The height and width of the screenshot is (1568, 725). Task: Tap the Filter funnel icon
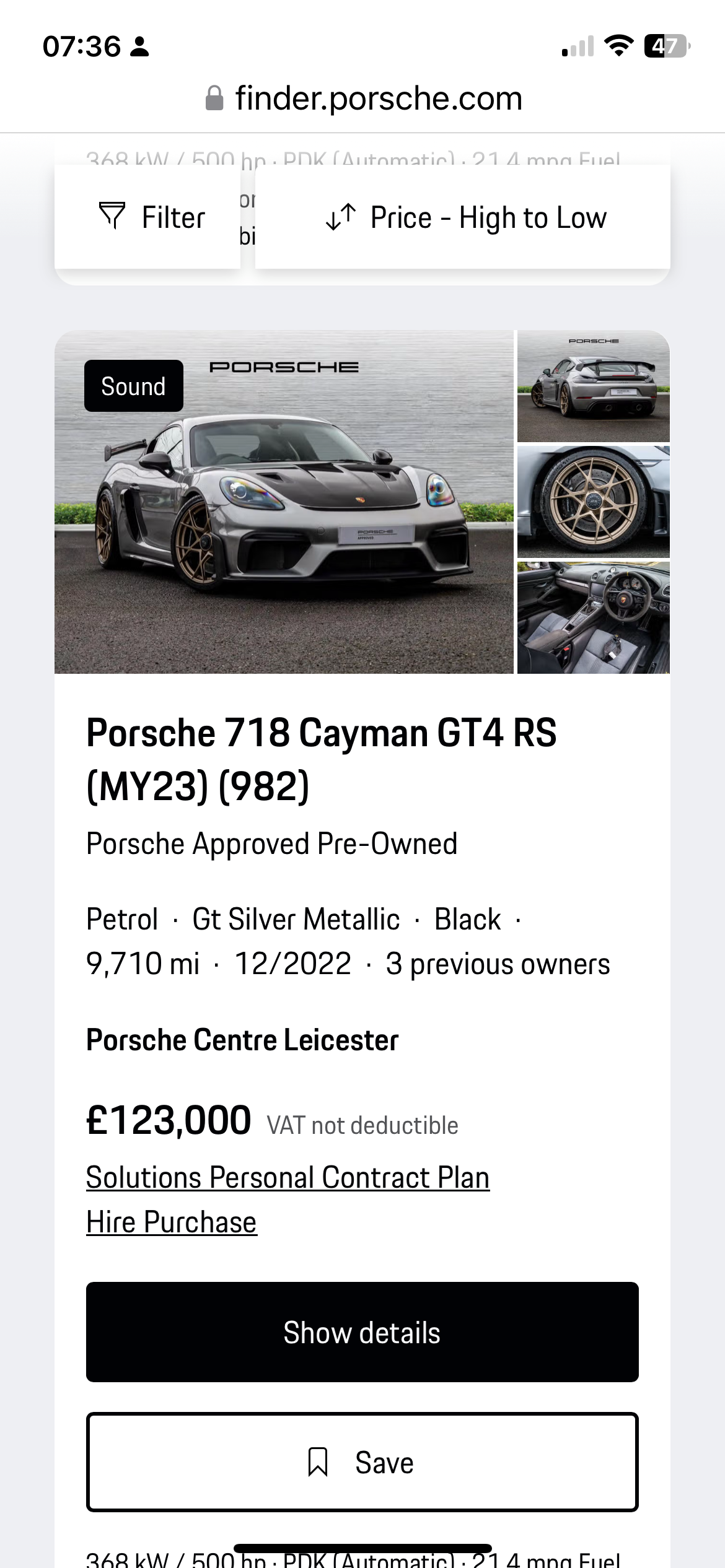coord(112,216)
